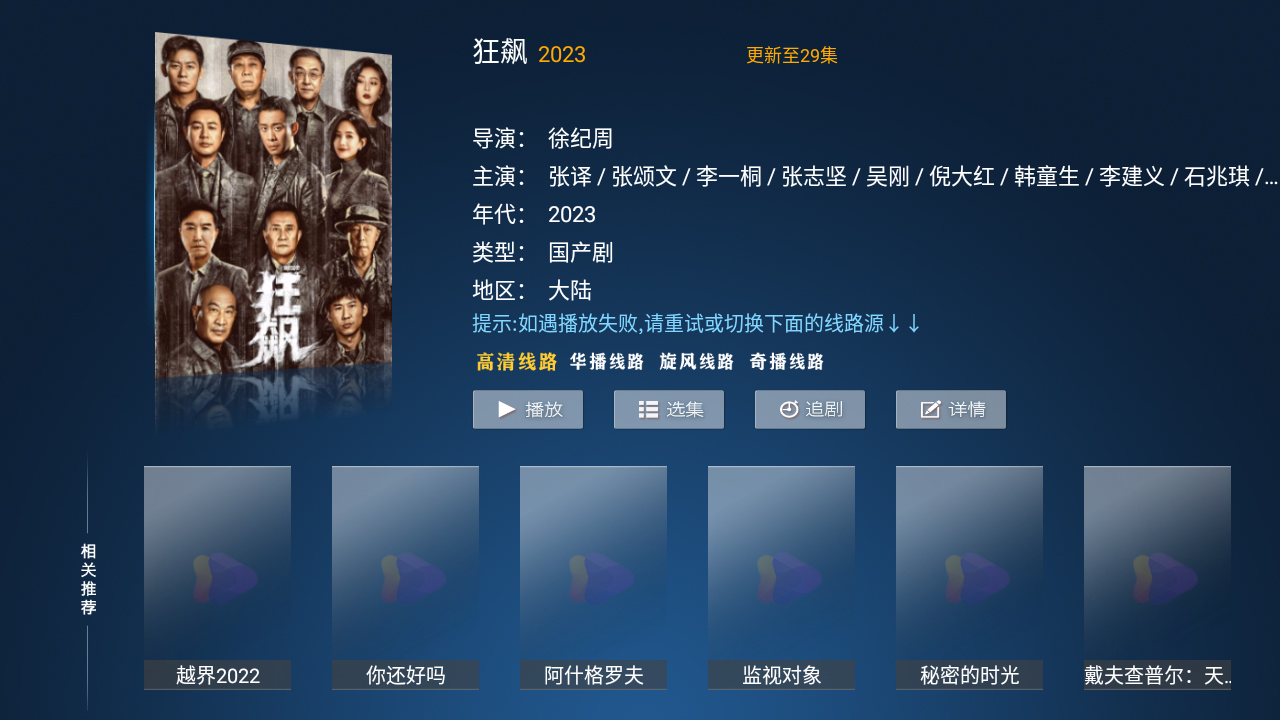Open the 监视对象 recommendation
This screenshot has height=720, width=1280.
pos(781,578)
